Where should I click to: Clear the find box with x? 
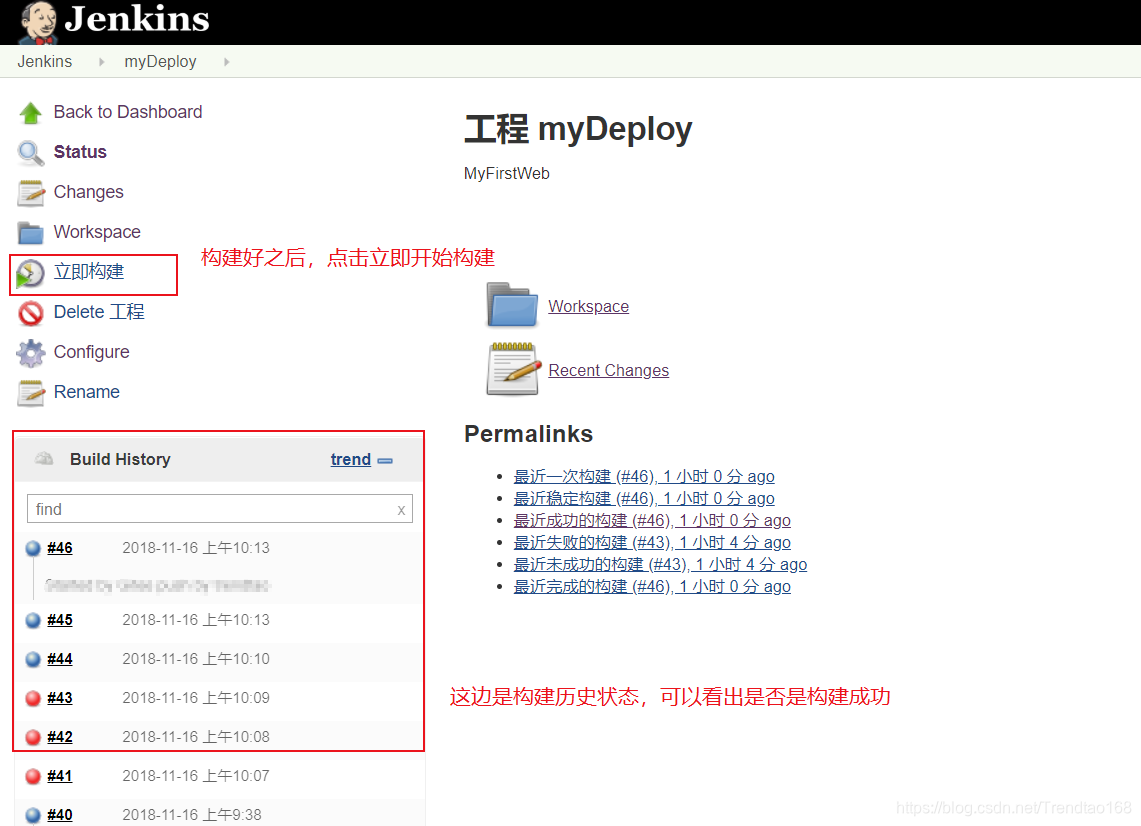click(x=401, y=510)
